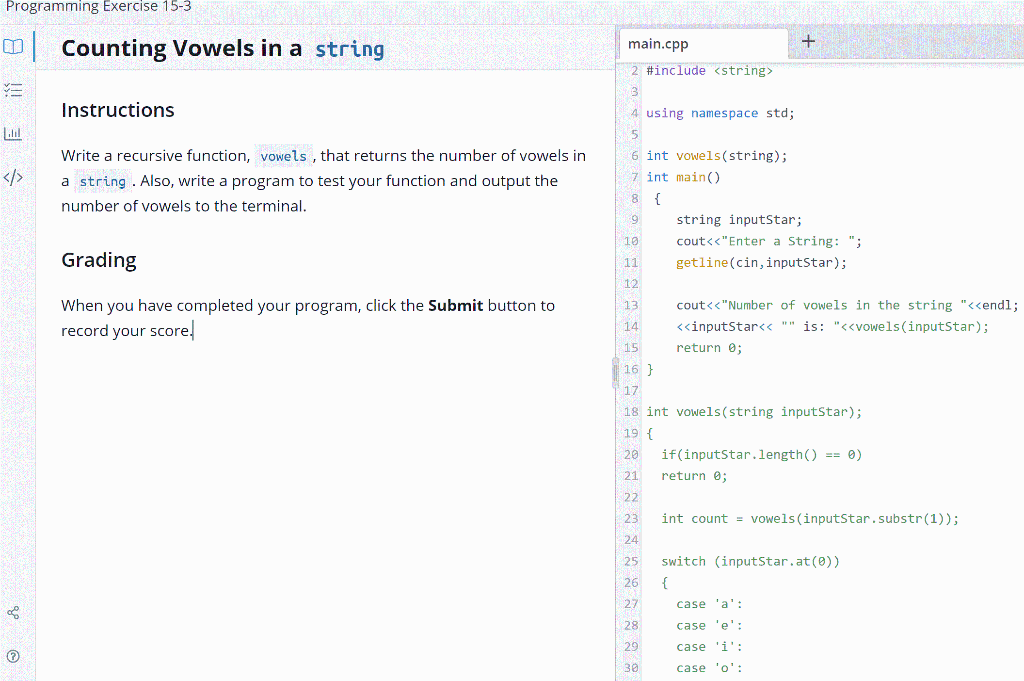Click line number 20 in the editor
The height and width of the screenshot is (681, 1024).
coord(630,454)
